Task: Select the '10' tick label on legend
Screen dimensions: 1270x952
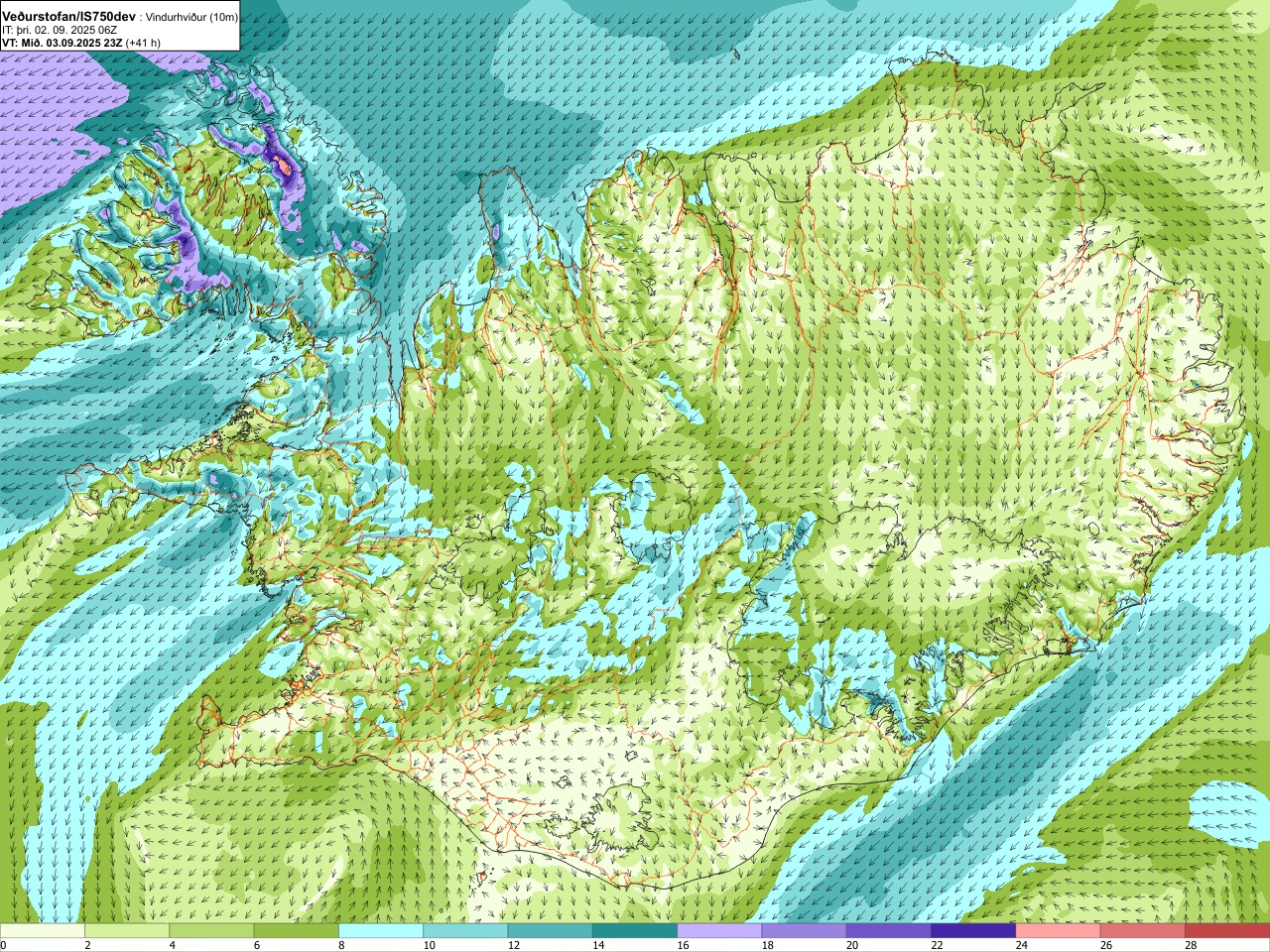Action: [x=429, y=945]
